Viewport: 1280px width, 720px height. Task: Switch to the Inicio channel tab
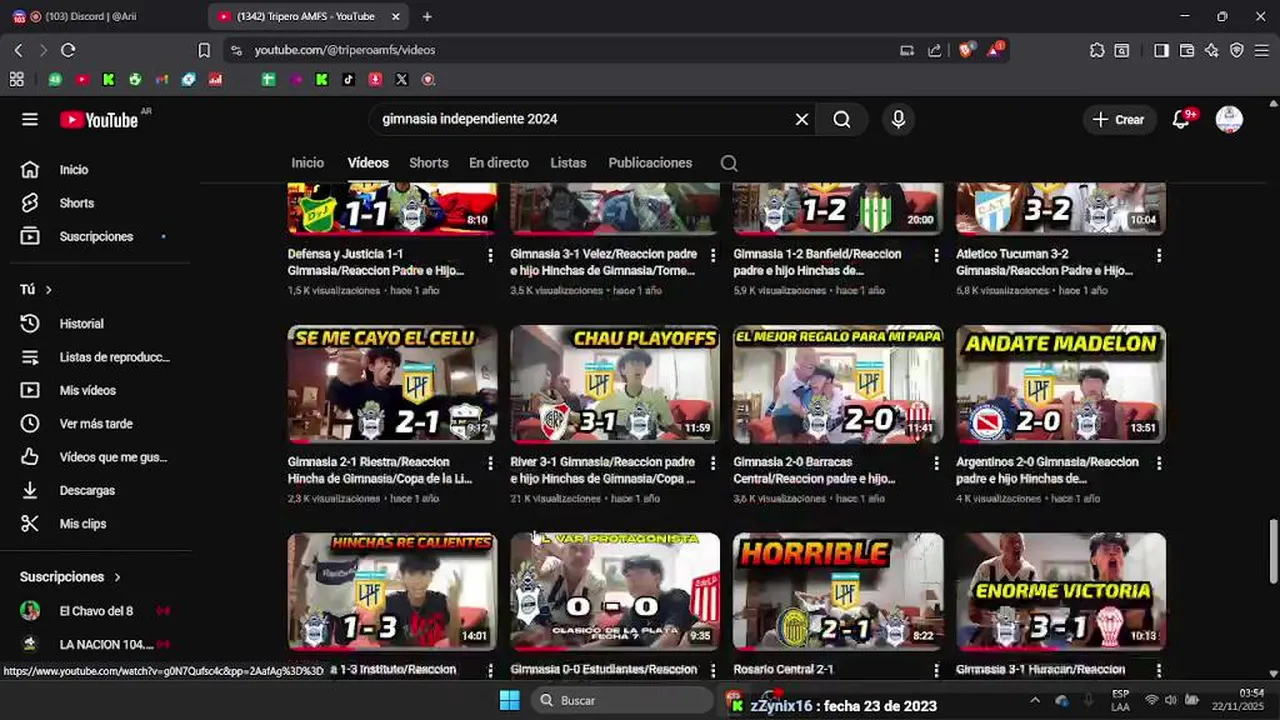point(308,163)
